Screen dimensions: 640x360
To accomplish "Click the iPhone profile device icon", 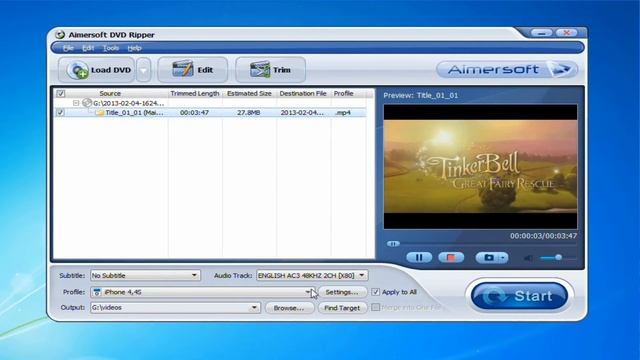I will point(97,292).
